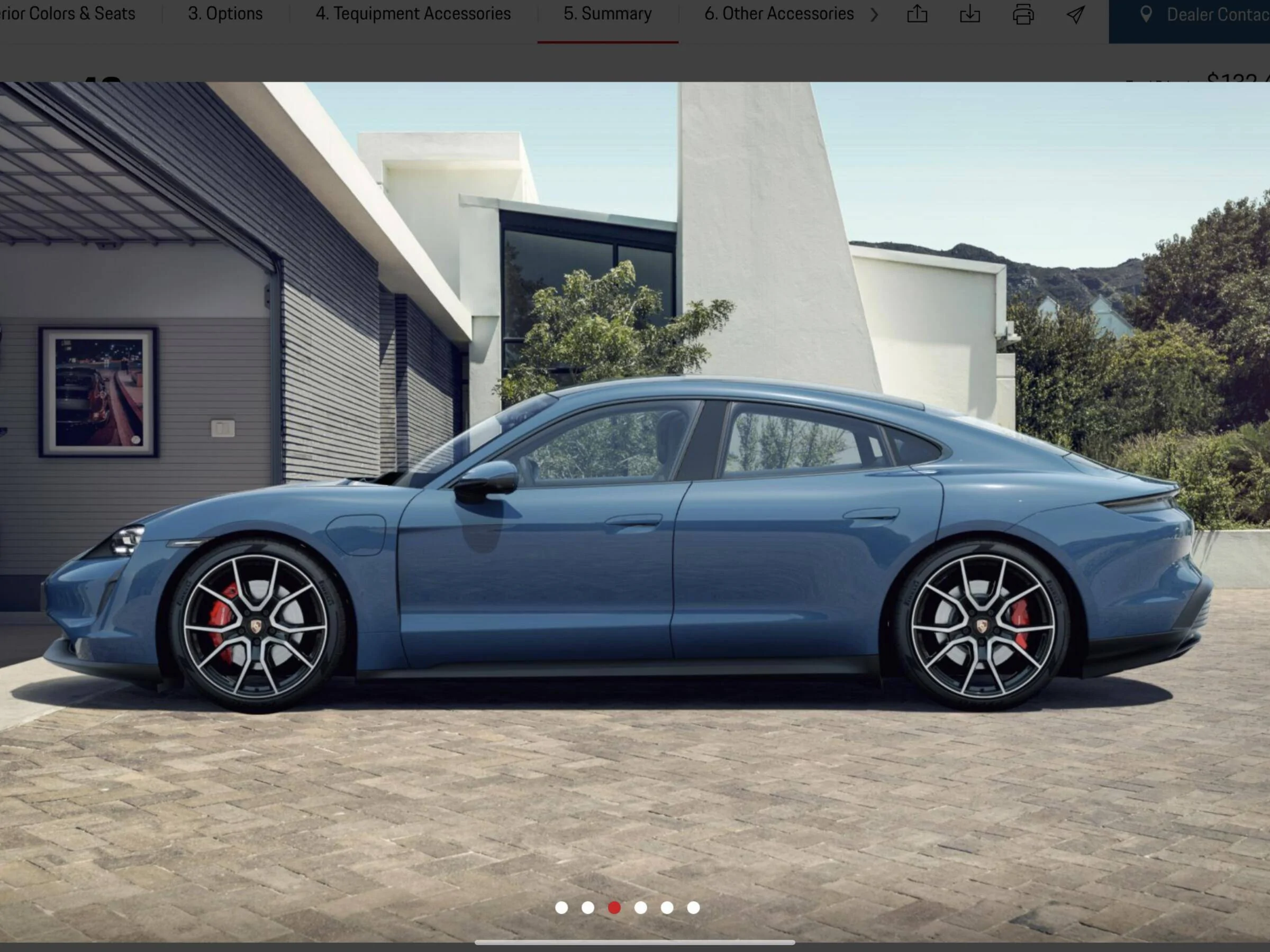1270x952 pixels.
Task: Go to 6. Other Accessories tab
Action: 779,14
